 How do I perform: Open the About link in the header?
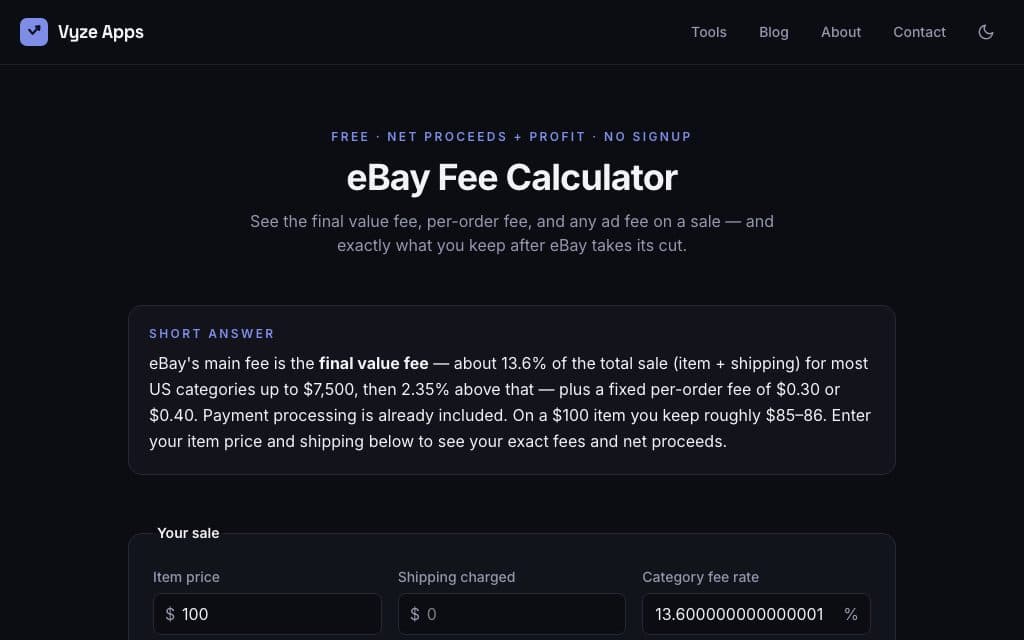840,32
